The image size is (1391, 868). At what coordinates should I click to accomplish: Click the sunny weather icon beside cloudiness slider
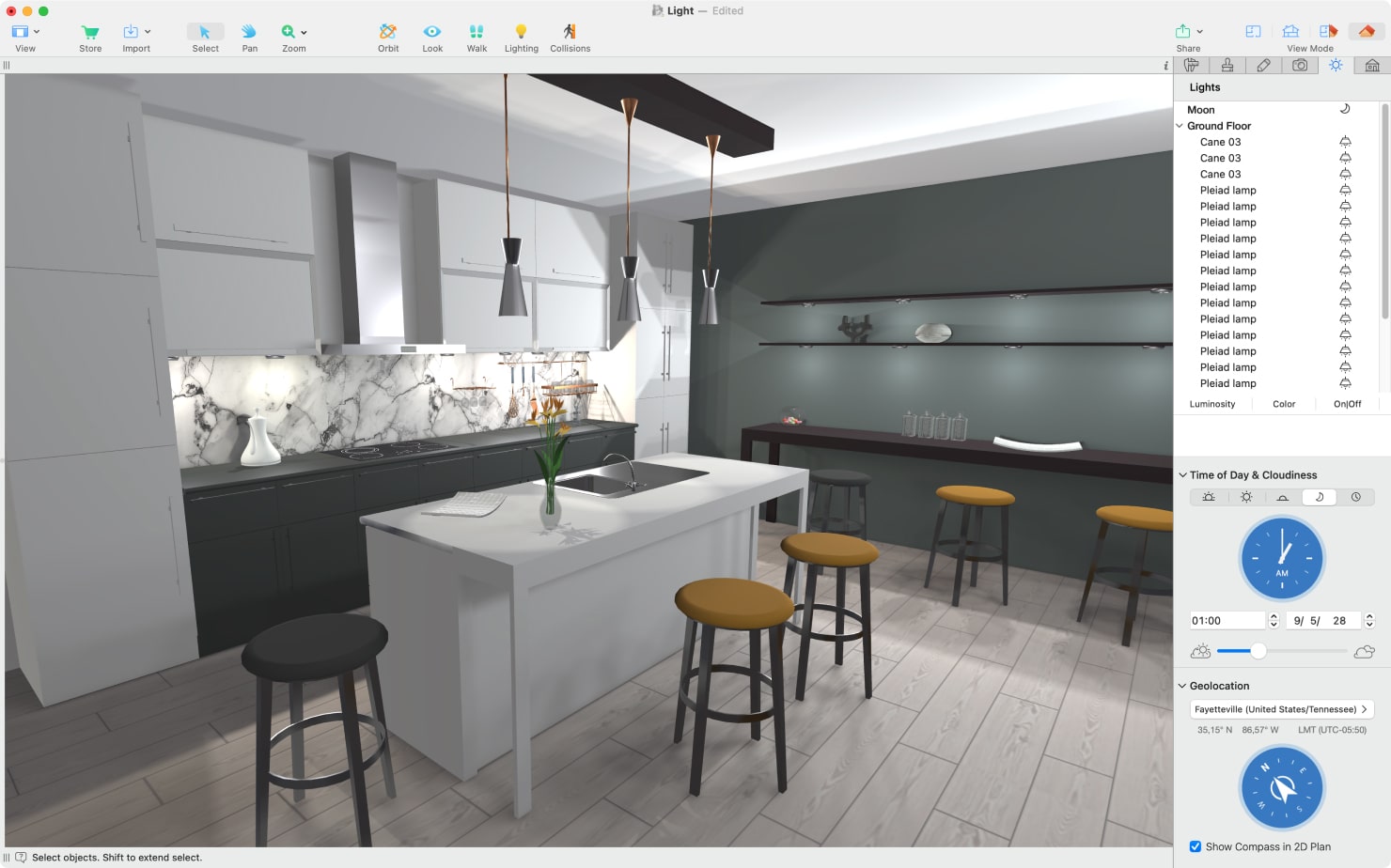[x=1200, y=651]
